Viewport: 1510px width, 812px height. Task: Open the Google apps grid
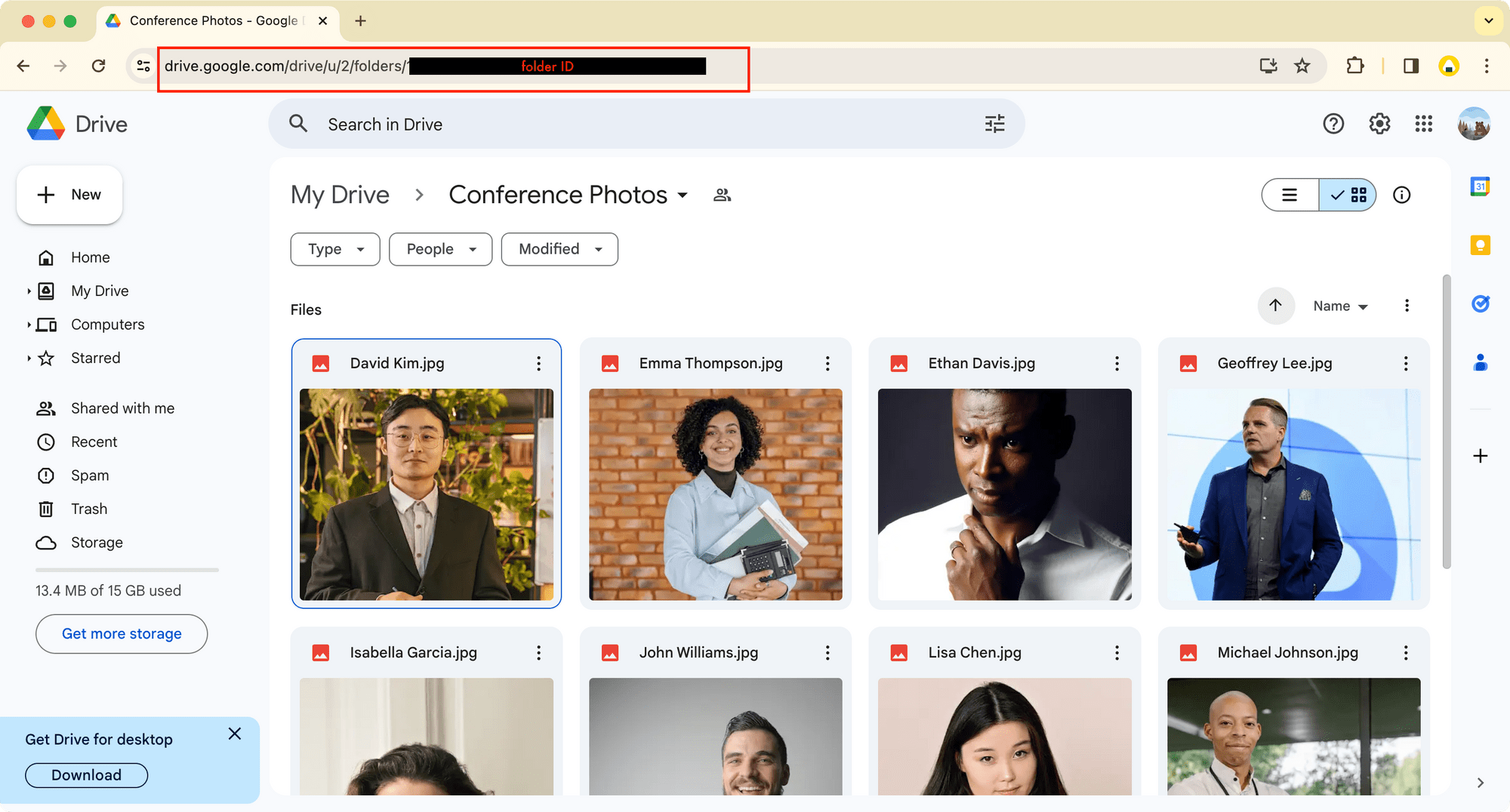coord(1424,123)
